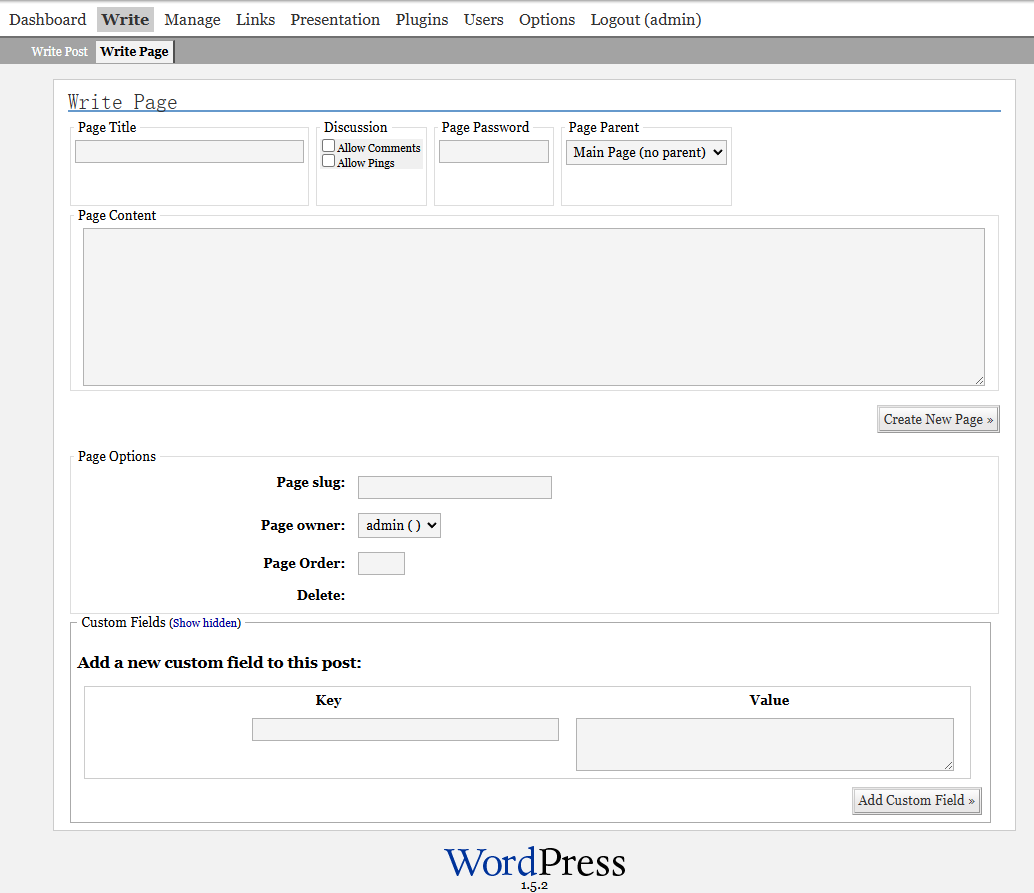Go to the Manage section
The height and width of the screenshot is (893, 1034).
pos(193,20)
